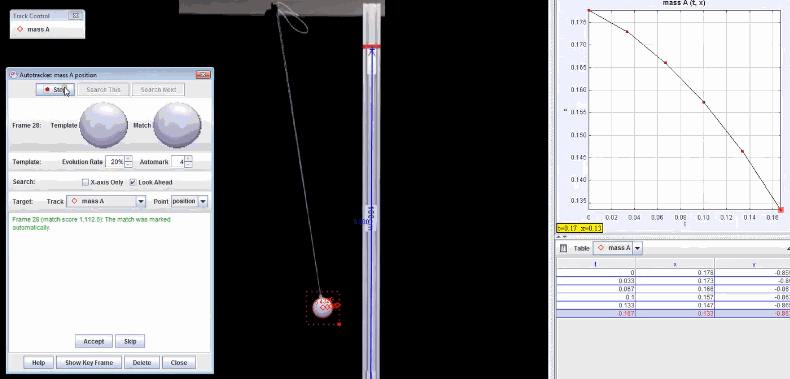
Task: Click the first data point at top of plot
Action: point(589,10)
